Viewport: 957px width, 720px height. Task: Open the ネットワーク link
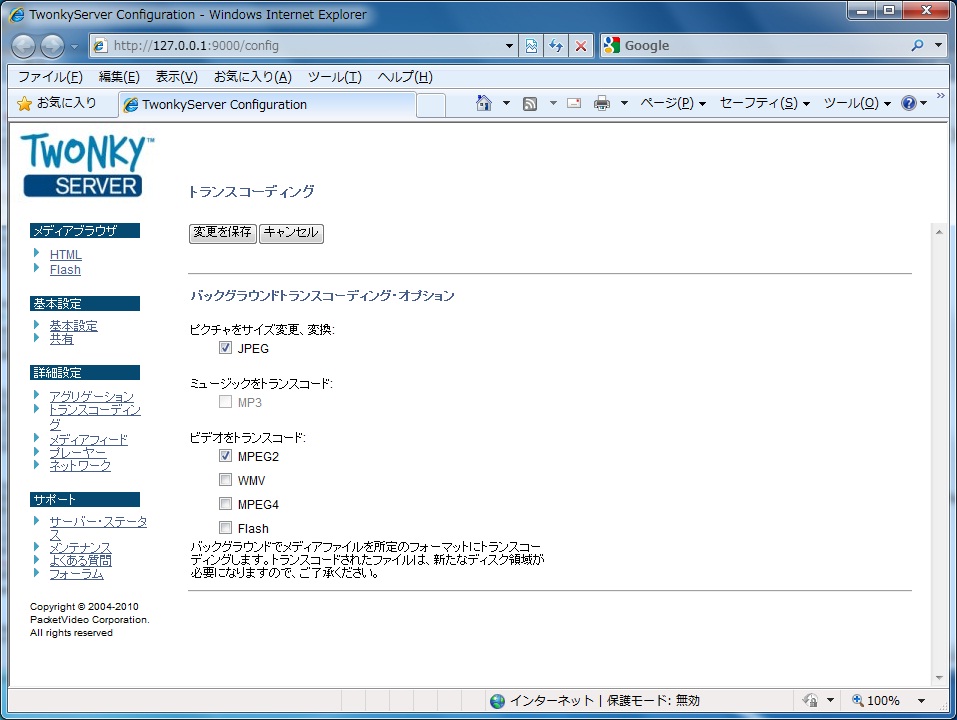coord(80,466)
